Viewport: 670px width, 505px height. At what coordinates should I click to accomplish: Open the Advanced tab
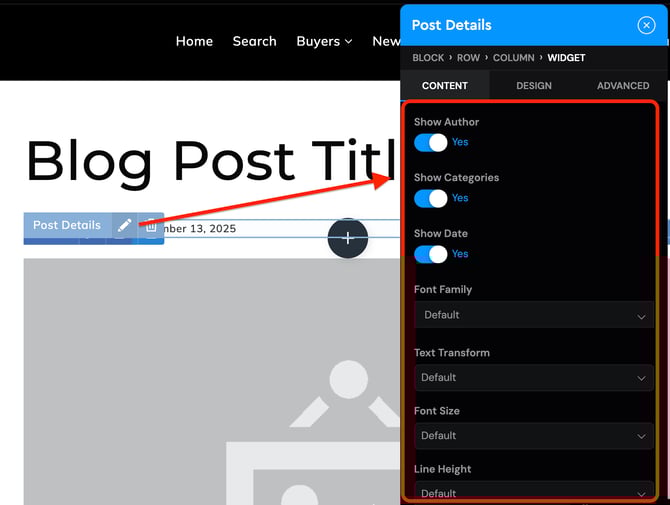click(x=623, y=86)
